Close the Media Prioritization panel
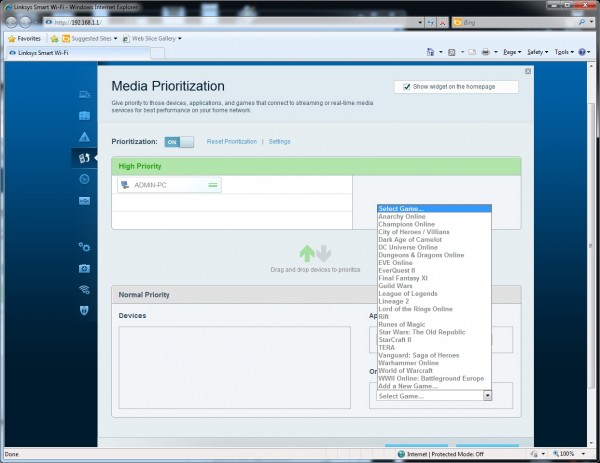This screenshot has height=463, width=600. pos(528,71)
